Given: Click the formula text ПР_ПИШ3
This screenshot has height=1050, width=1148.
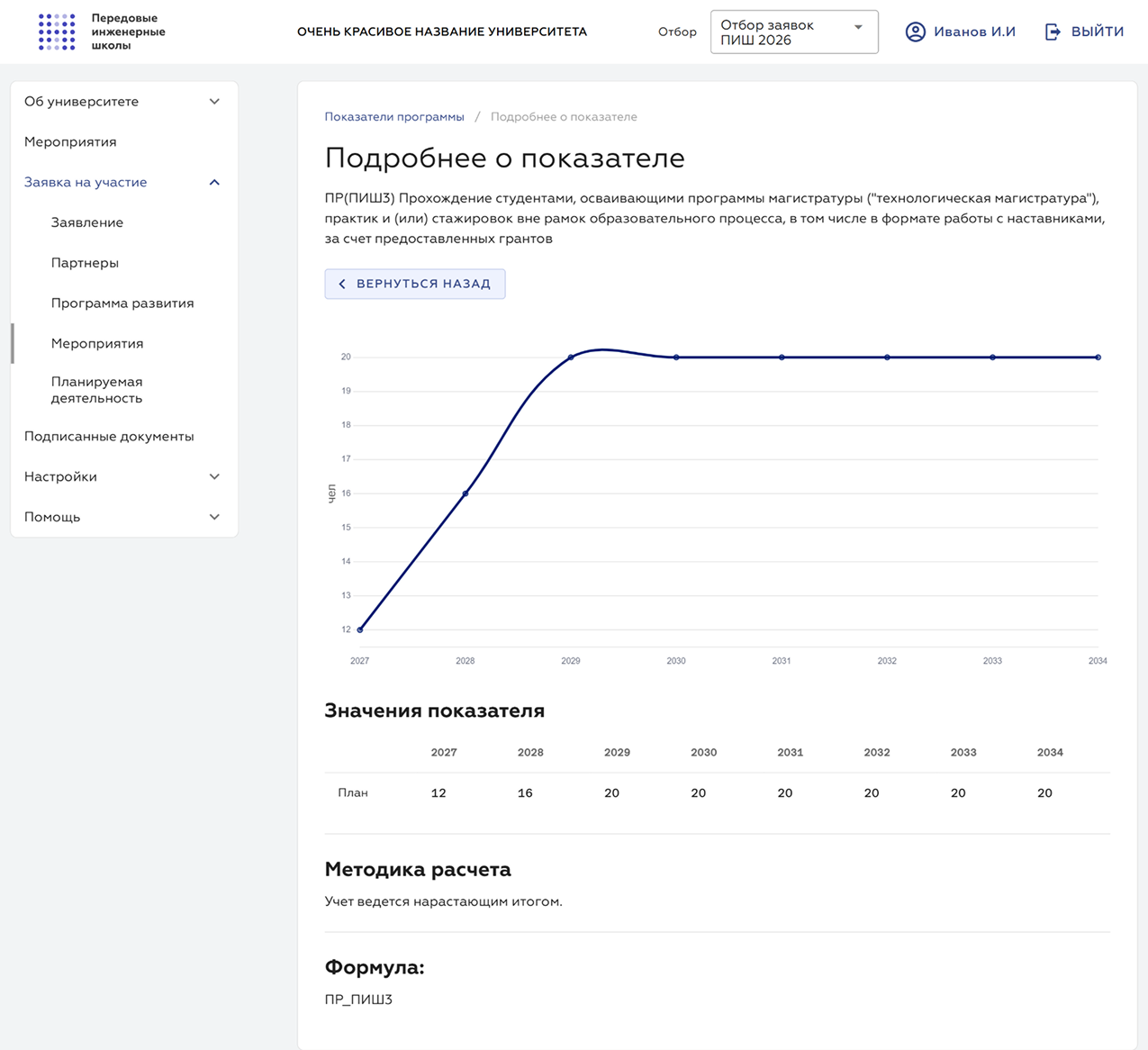Looking at the screenshot, I should pos(358,1000).
